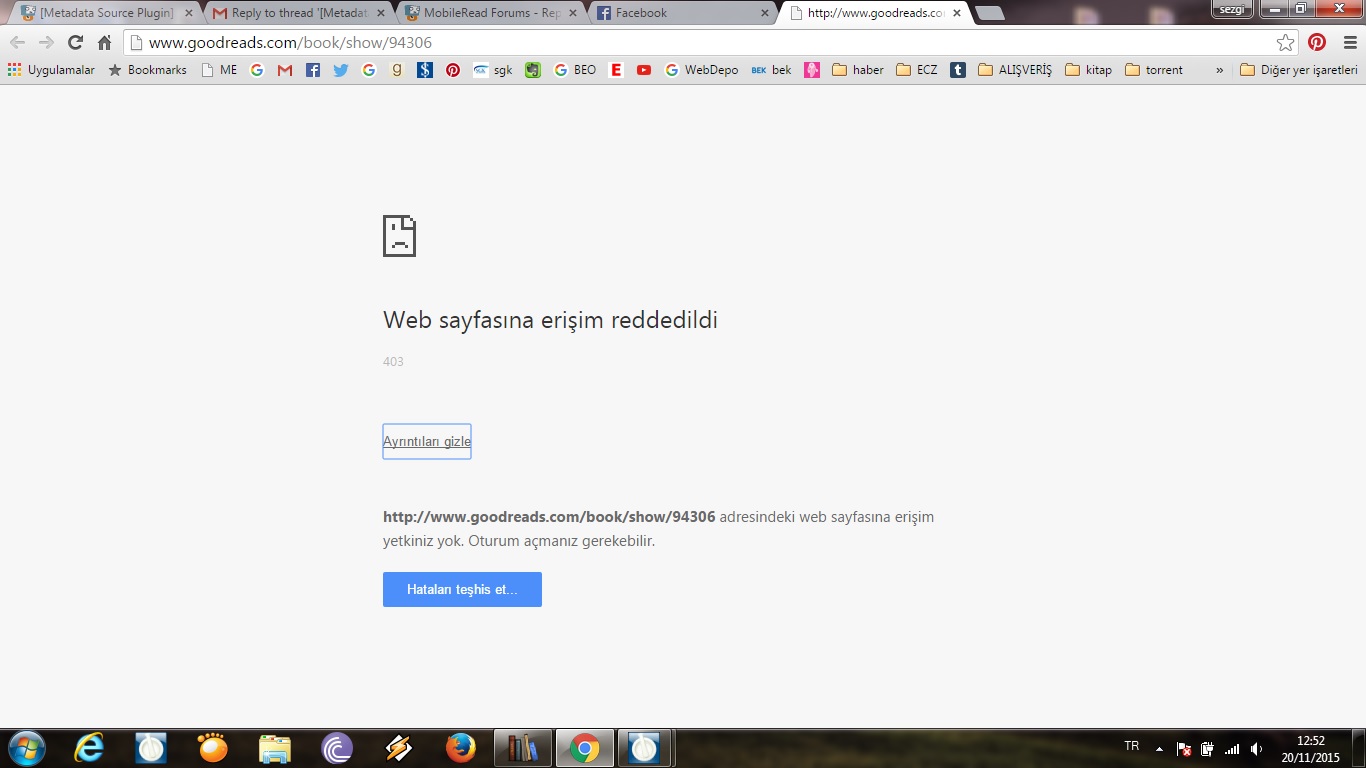Open the Chrome hamburger menu
The image size is (1366, 768).
[x=1349, y=43]
